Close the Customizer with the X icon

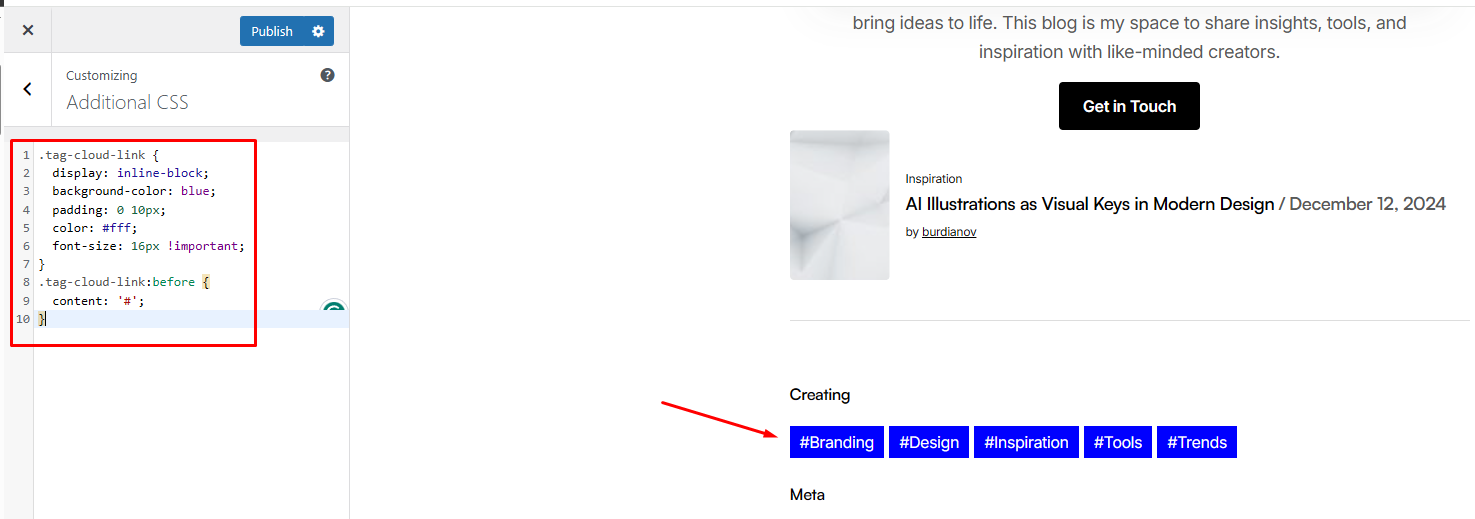tap(28, 30)
